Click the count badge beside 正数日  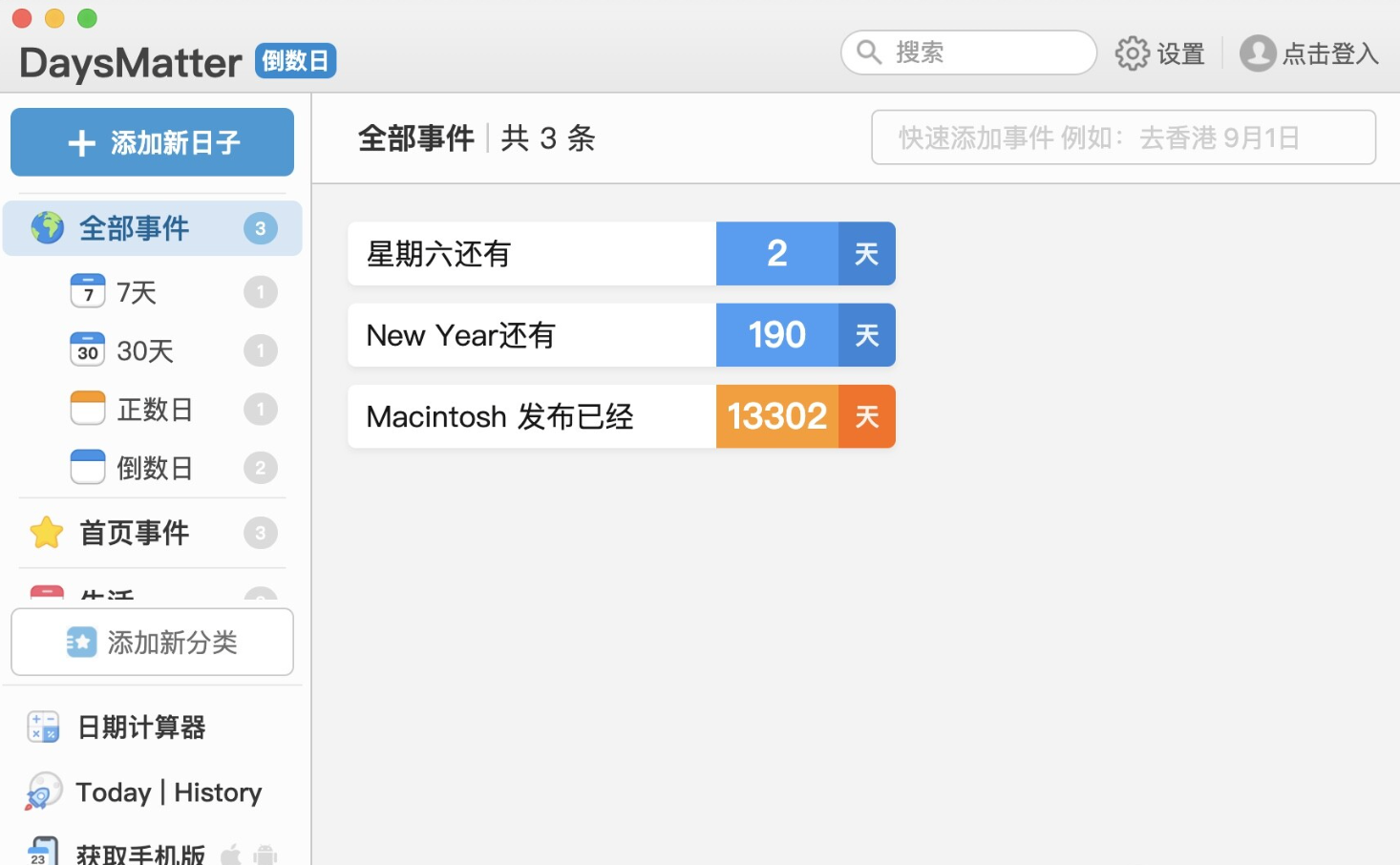pyautogui.click(x=260, y=410)
